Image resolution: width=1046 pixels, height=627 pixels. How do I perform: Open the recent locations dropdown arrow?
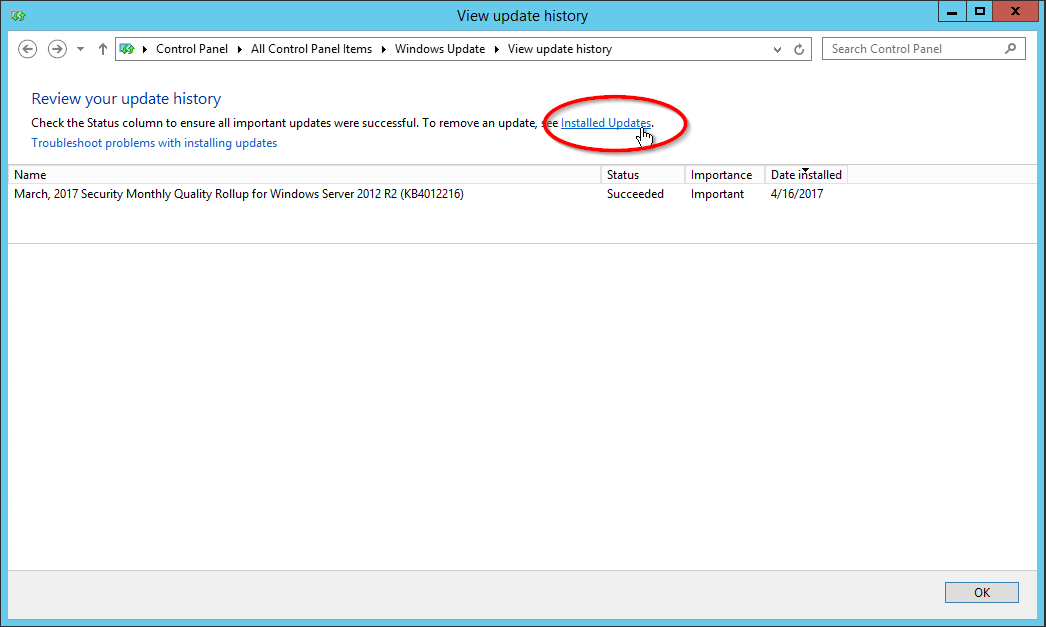click(80, 49)
